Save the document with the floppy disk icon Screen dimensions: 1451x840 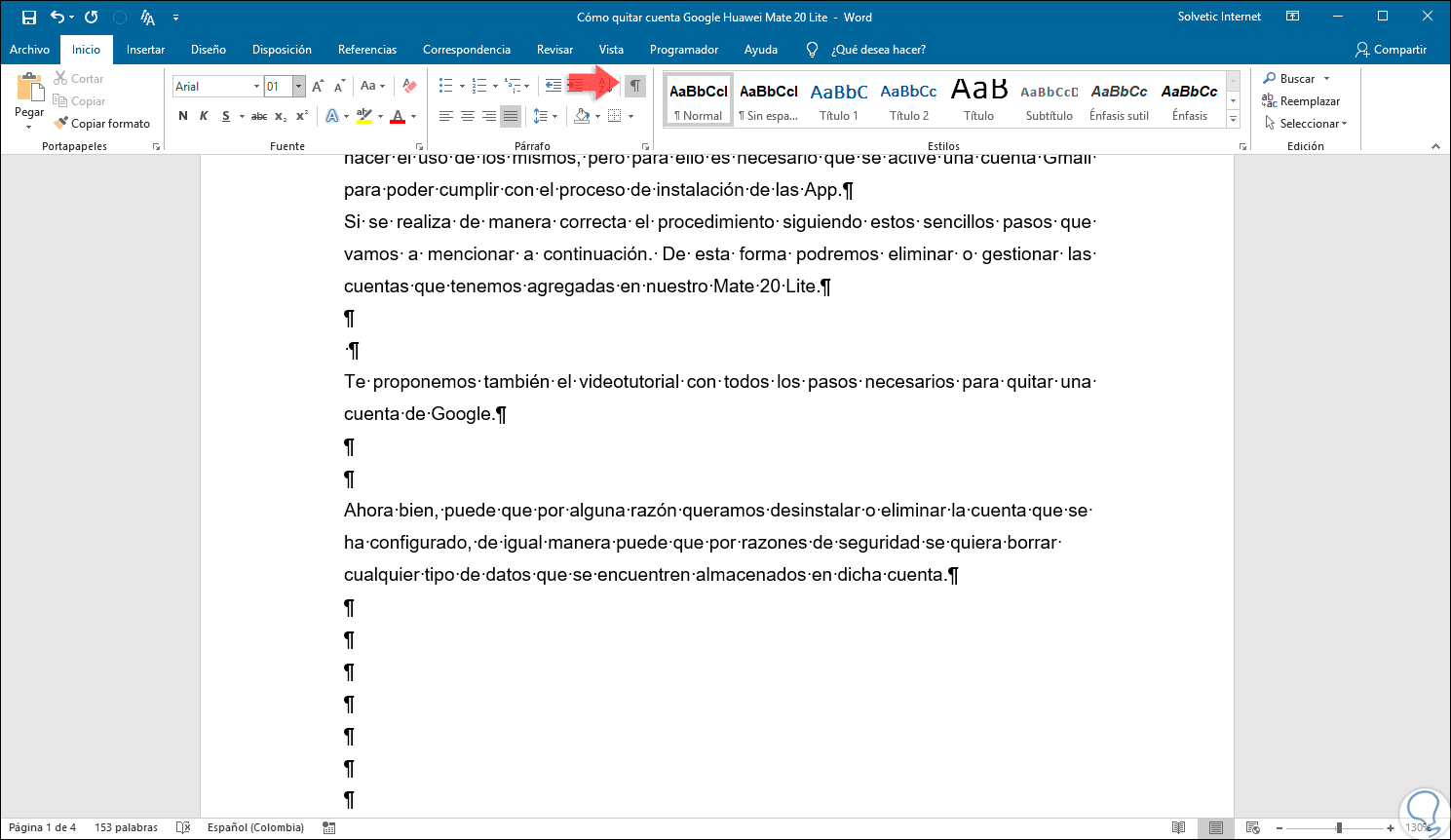coord(29,18)
